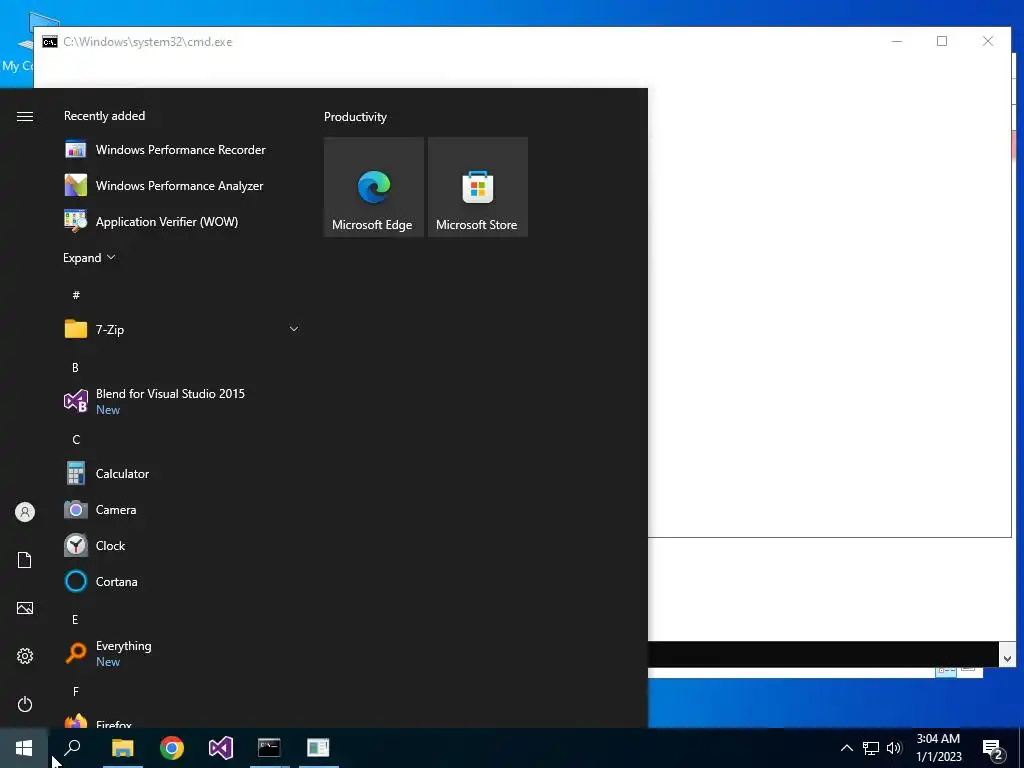
Task: Open the Clock app
Action: 182,545
